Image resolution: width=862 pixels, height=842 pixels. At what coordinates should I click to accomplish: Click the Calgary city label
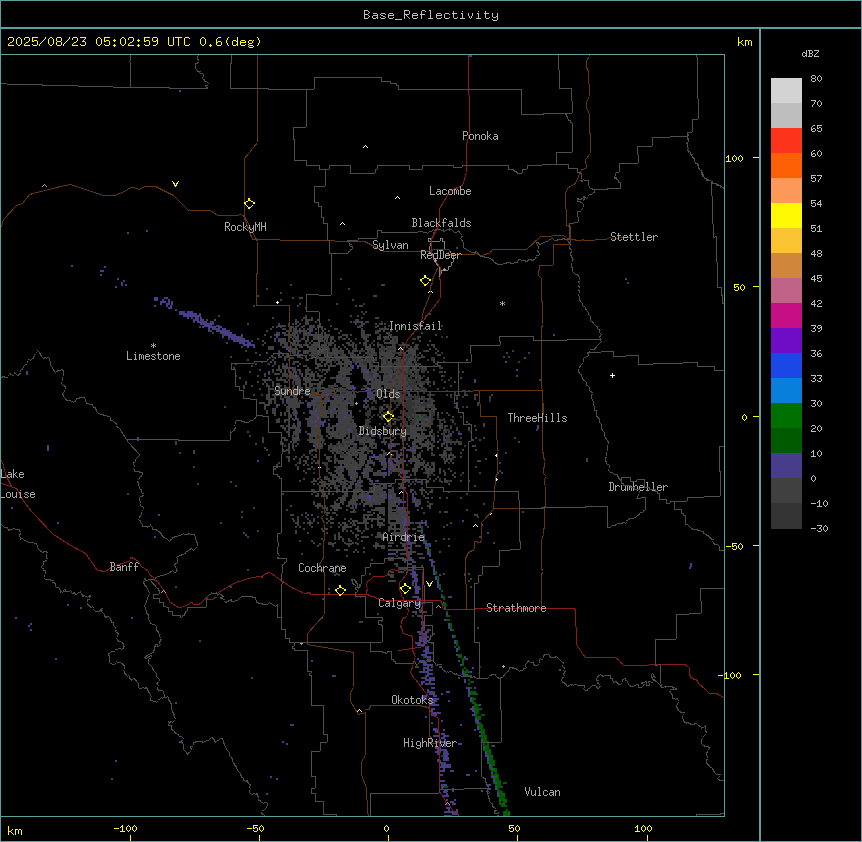tap(400, 603)
